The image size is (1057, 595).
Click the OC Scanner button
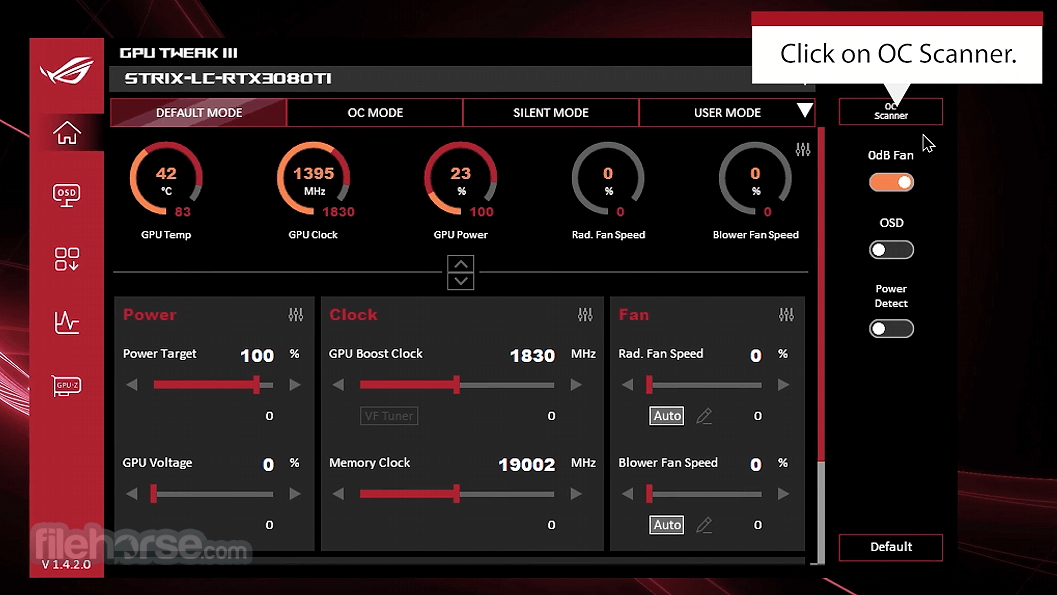pos(890,111)
